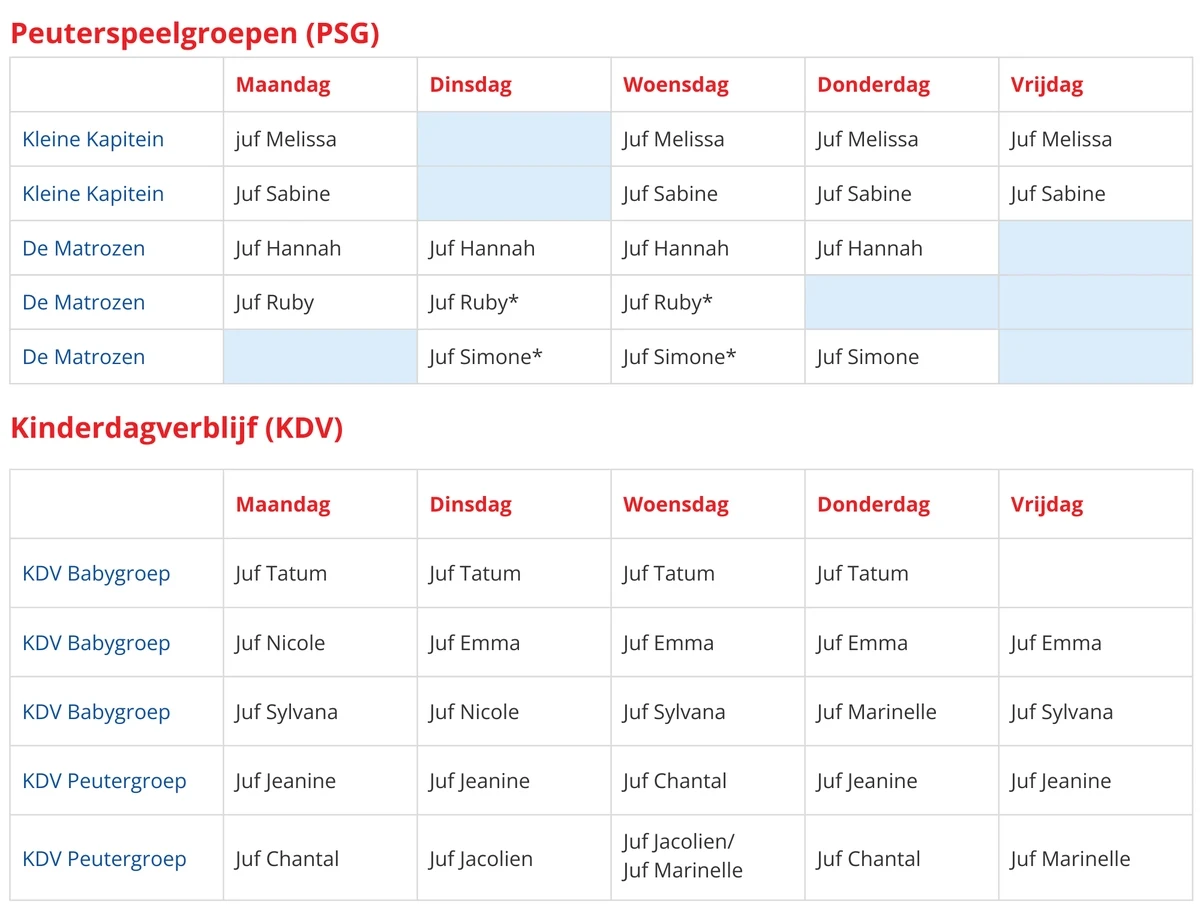Image resolution: width=1200 pixels, height=914 pixels.
Task: Select Vrijdag header in the KDV table
Action: (x=1047, y=505)
